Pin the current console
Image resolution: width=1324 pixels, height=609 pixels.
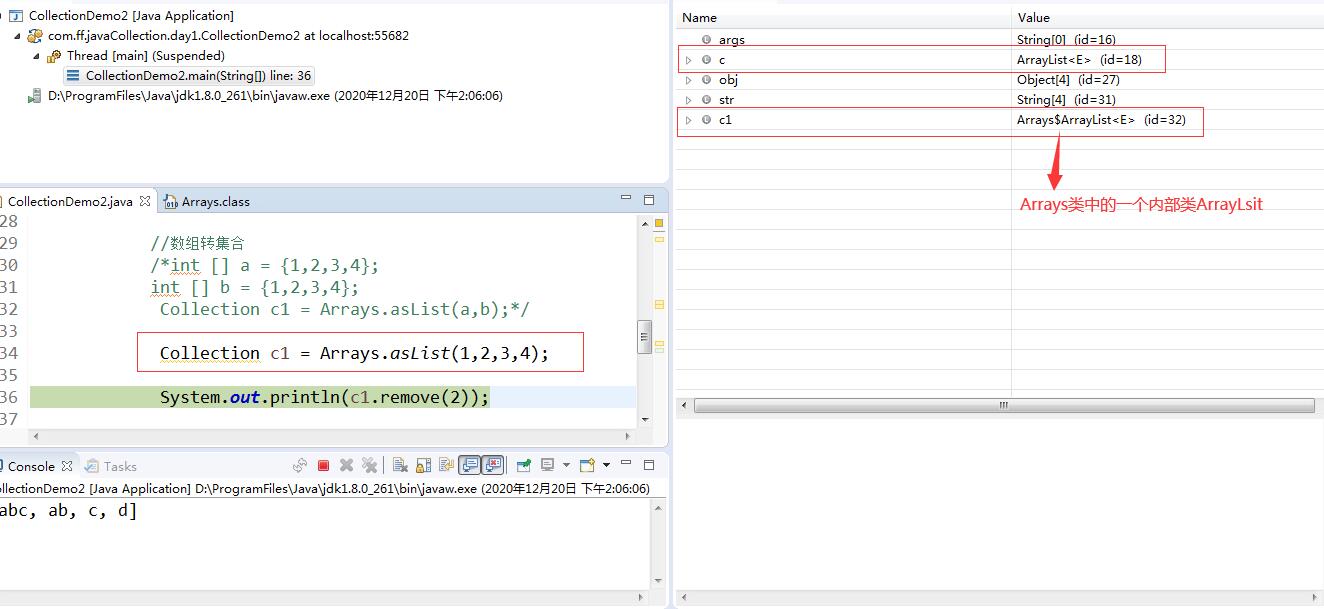[523, 465]
